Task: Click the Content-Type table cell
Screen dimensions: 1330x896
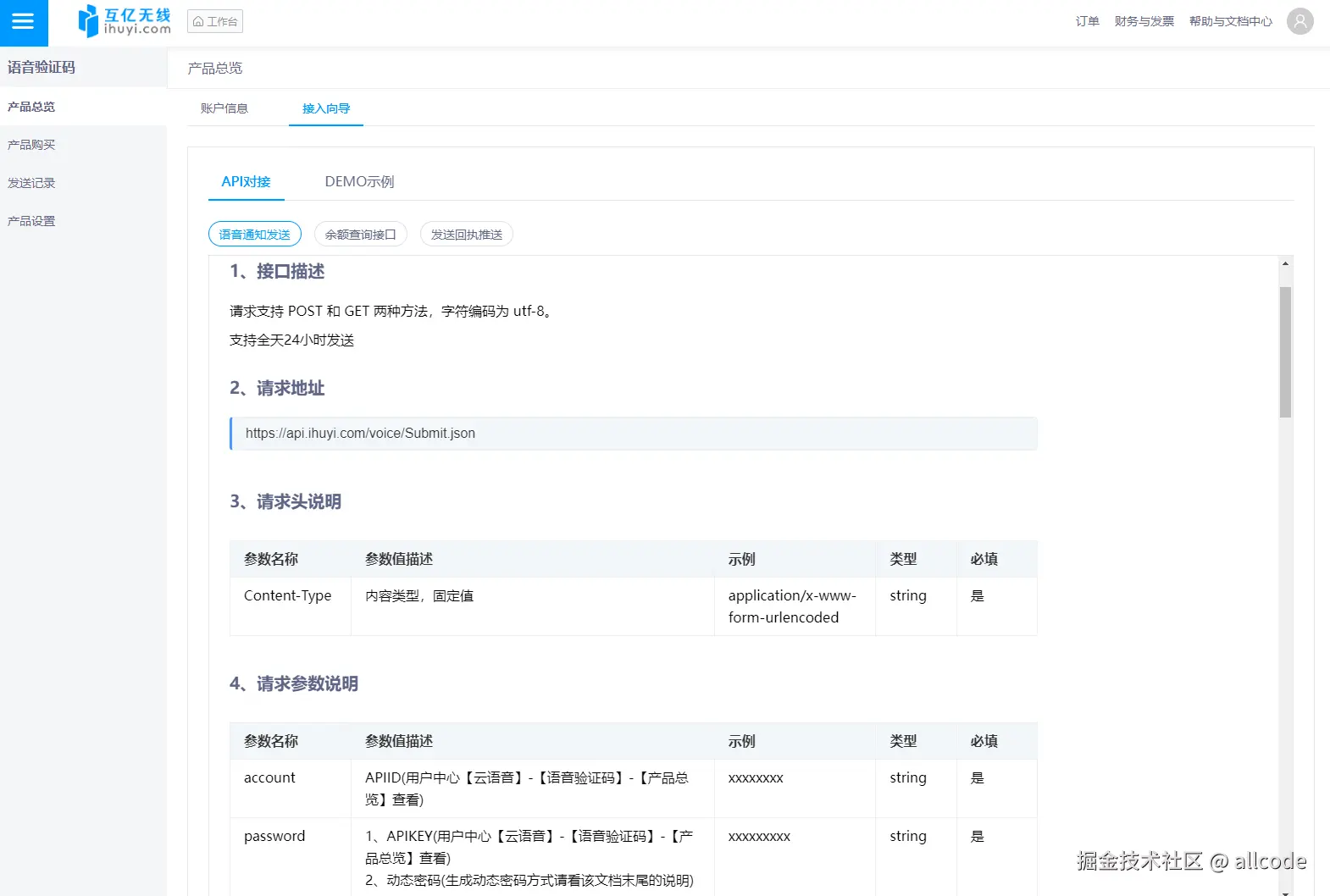Action: point(291,606)
